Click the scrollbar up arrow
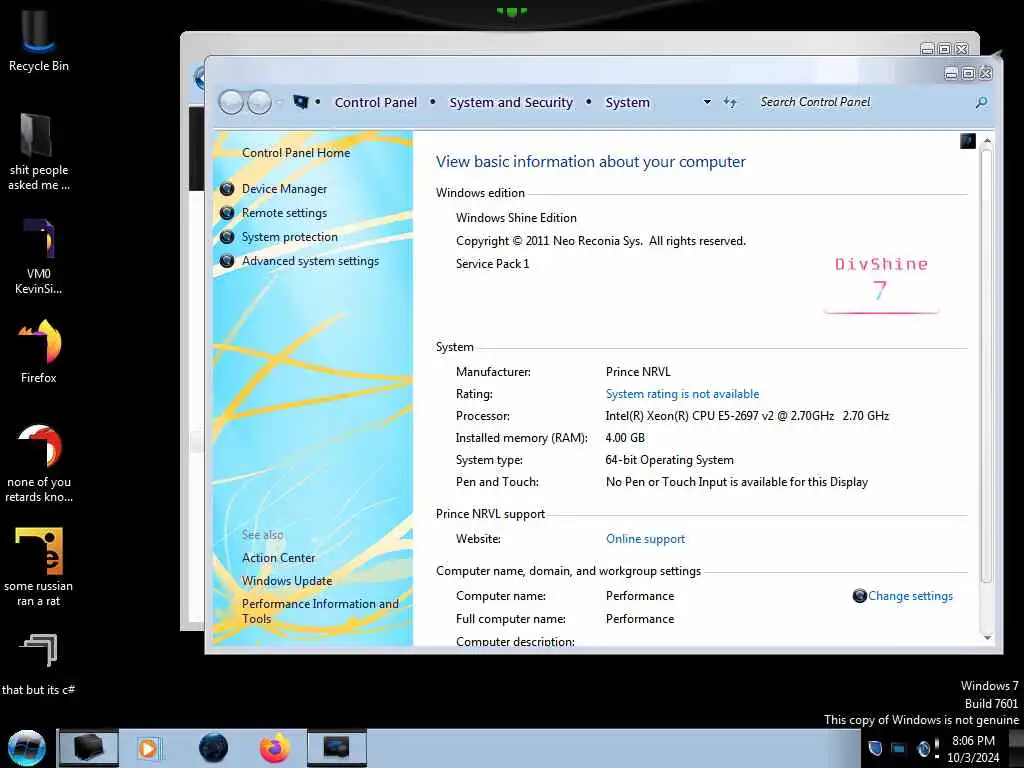Image resolution: width=1024 pixels, height=768 pixels. (987, 140)
